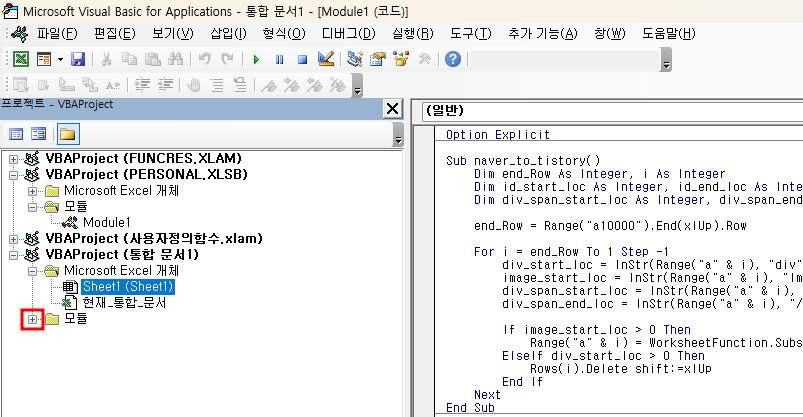The width and height of the screenshot is (803, 417).
Task: Collapse VBAProject (PERSONAL.XLSB) node
Action: pyautogui.click(x=13, y=175)
